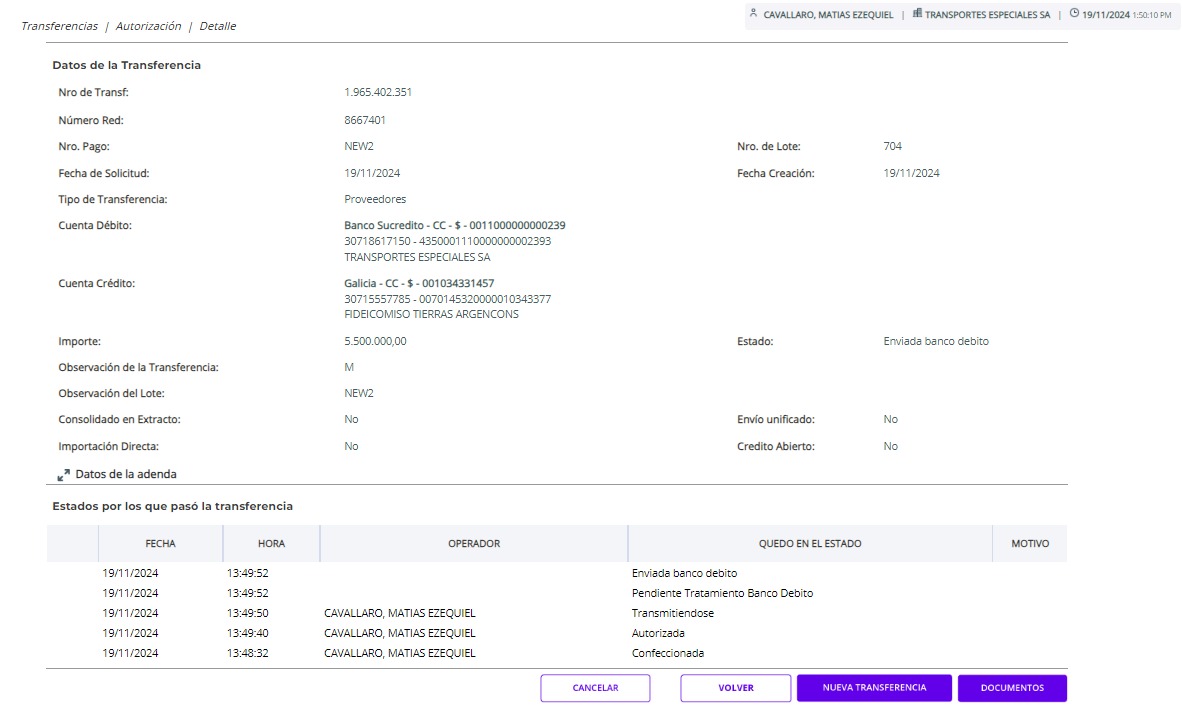Click the time 13:49:40 in table
Viewport: 1182px width, 706px height.
[247, 633]
